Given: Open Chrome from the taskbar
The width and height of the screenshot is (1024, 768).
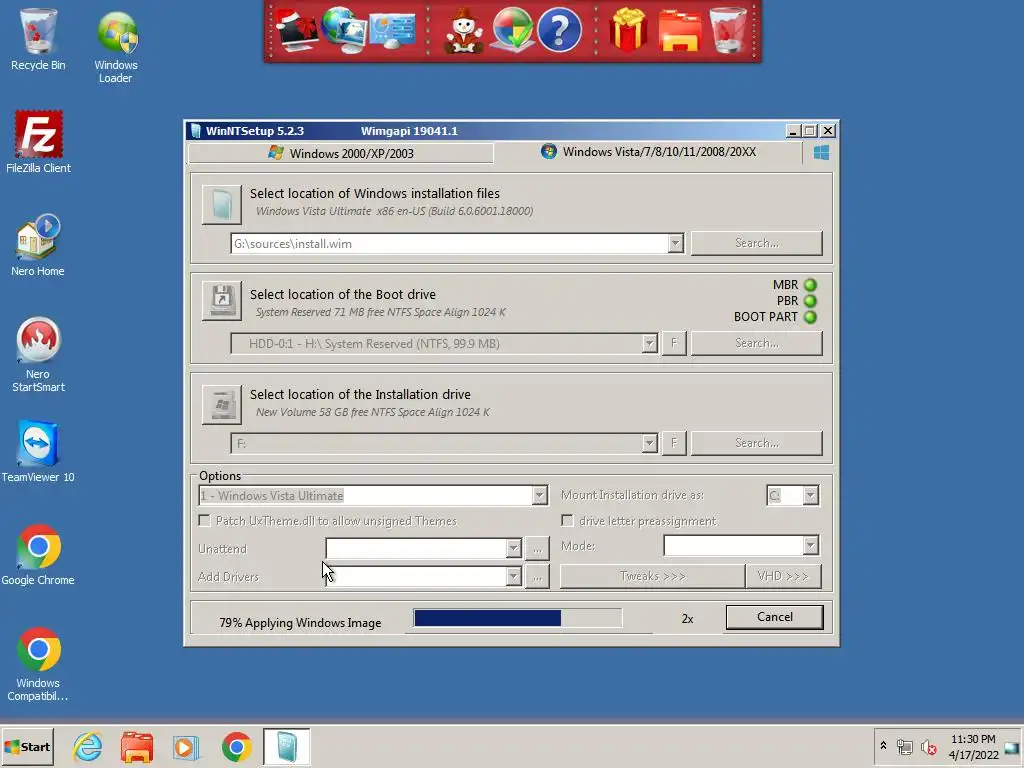Looking at the screenshot, I should pyautogui.click(x=236, y=746).
